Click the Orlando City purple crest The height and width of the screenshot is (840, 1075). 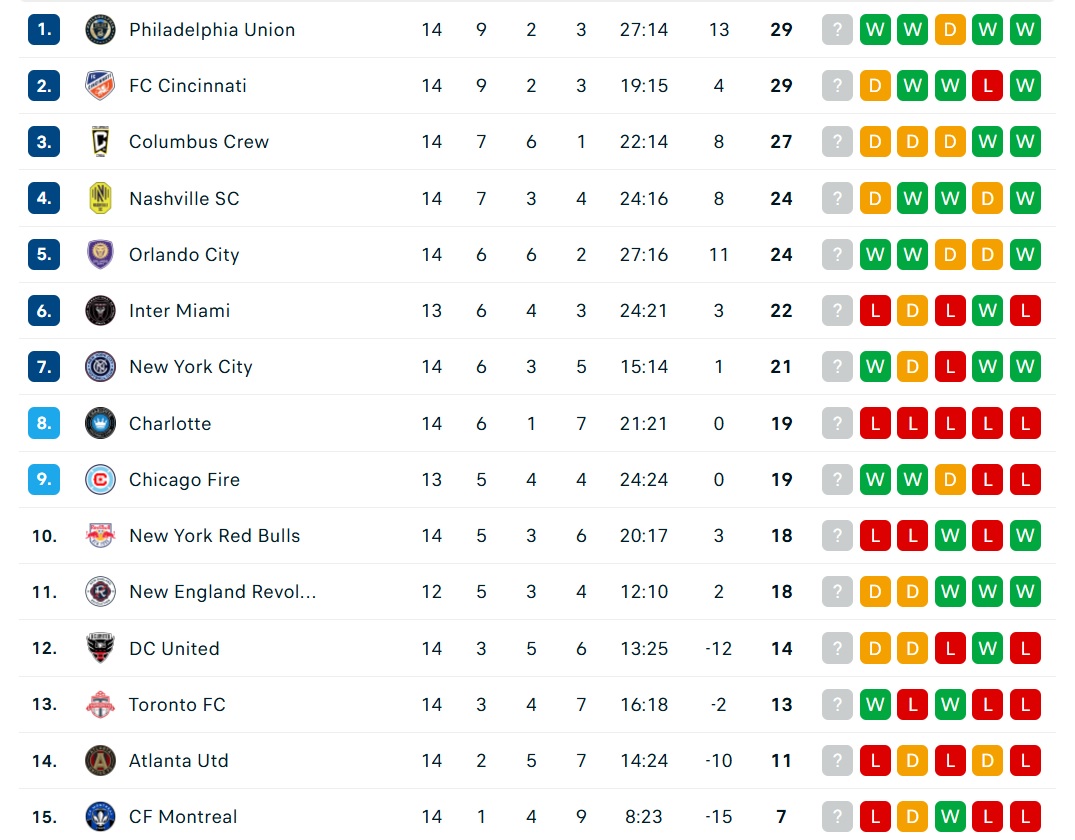(100, 254)
